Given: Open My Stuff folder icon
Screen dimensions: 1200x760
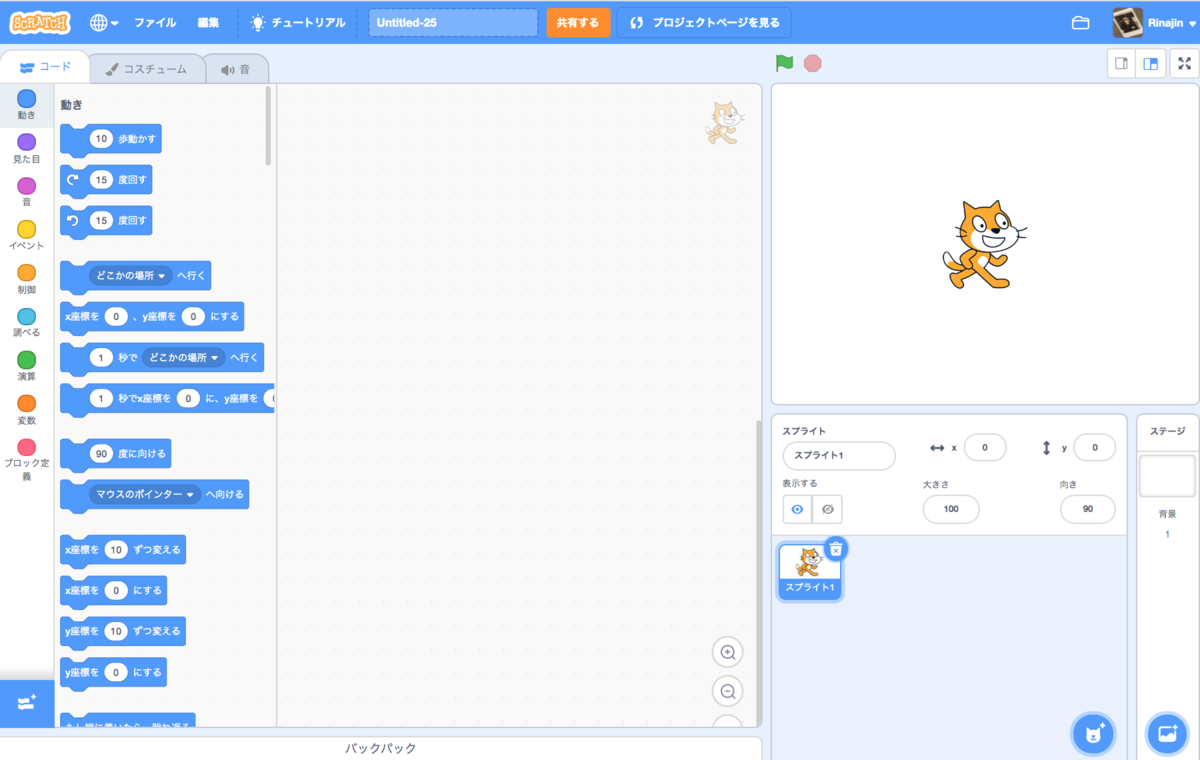Looking at the screenshot, I should (x=1080, y=22).
